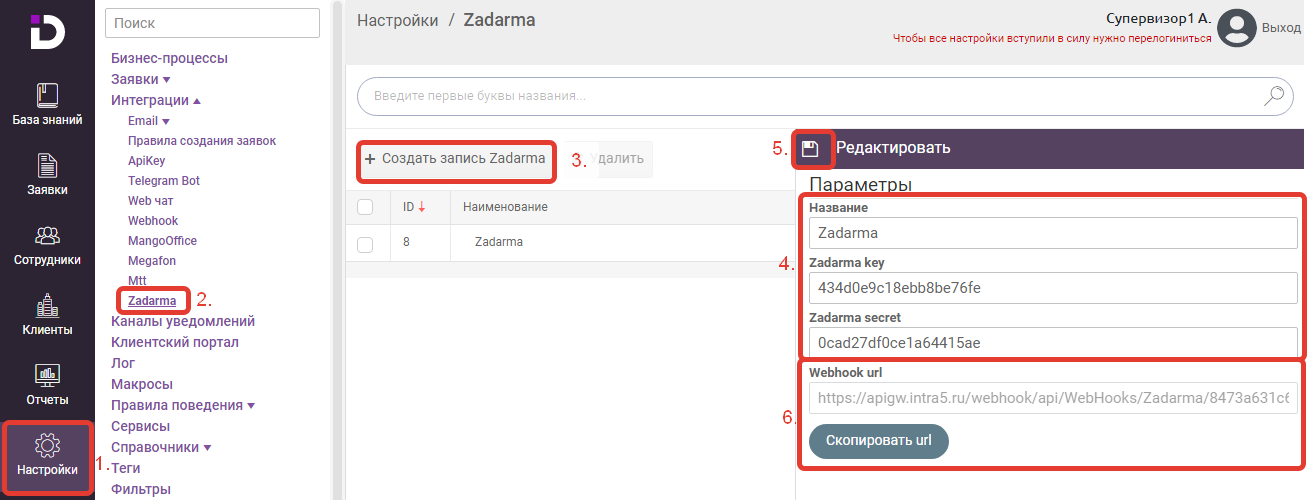This screenshot has width=1308, height=500.
Task: Collapse the Интеграции menu section
Action: click(197, 101)
